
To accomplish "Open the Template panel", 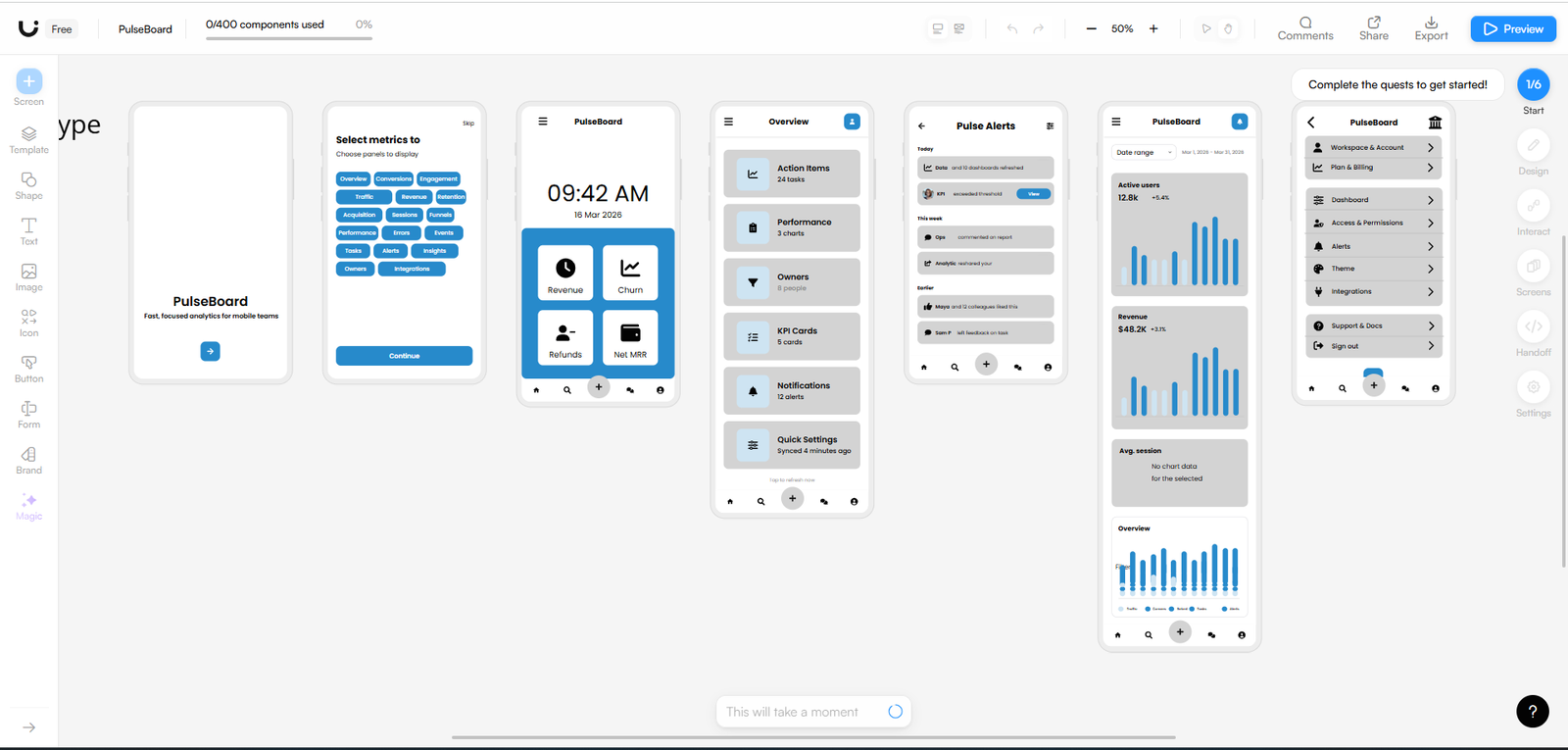I will coord(28,140).
